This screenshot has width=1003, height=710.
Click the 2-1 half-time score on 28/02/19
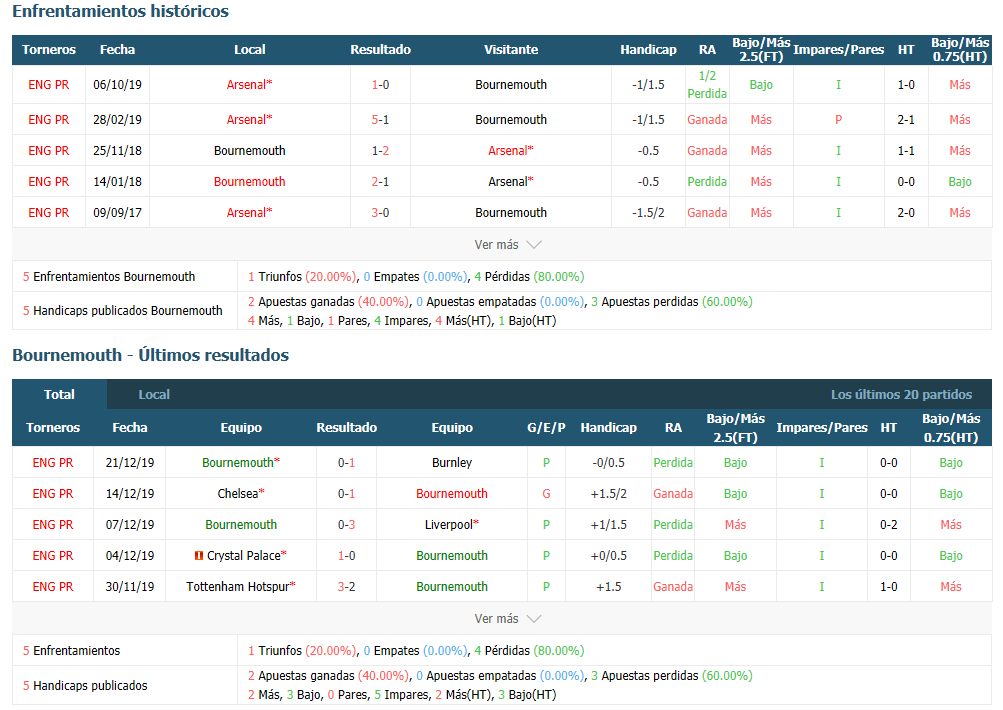(x=906, y=120)
